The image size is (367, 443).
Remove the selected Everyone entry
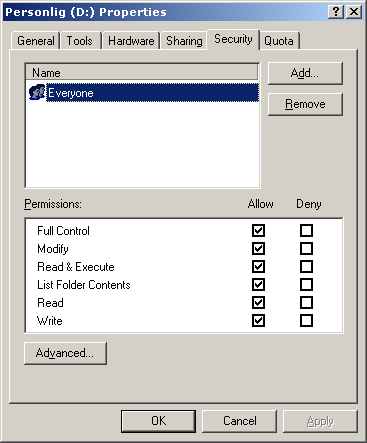(305, 104)
